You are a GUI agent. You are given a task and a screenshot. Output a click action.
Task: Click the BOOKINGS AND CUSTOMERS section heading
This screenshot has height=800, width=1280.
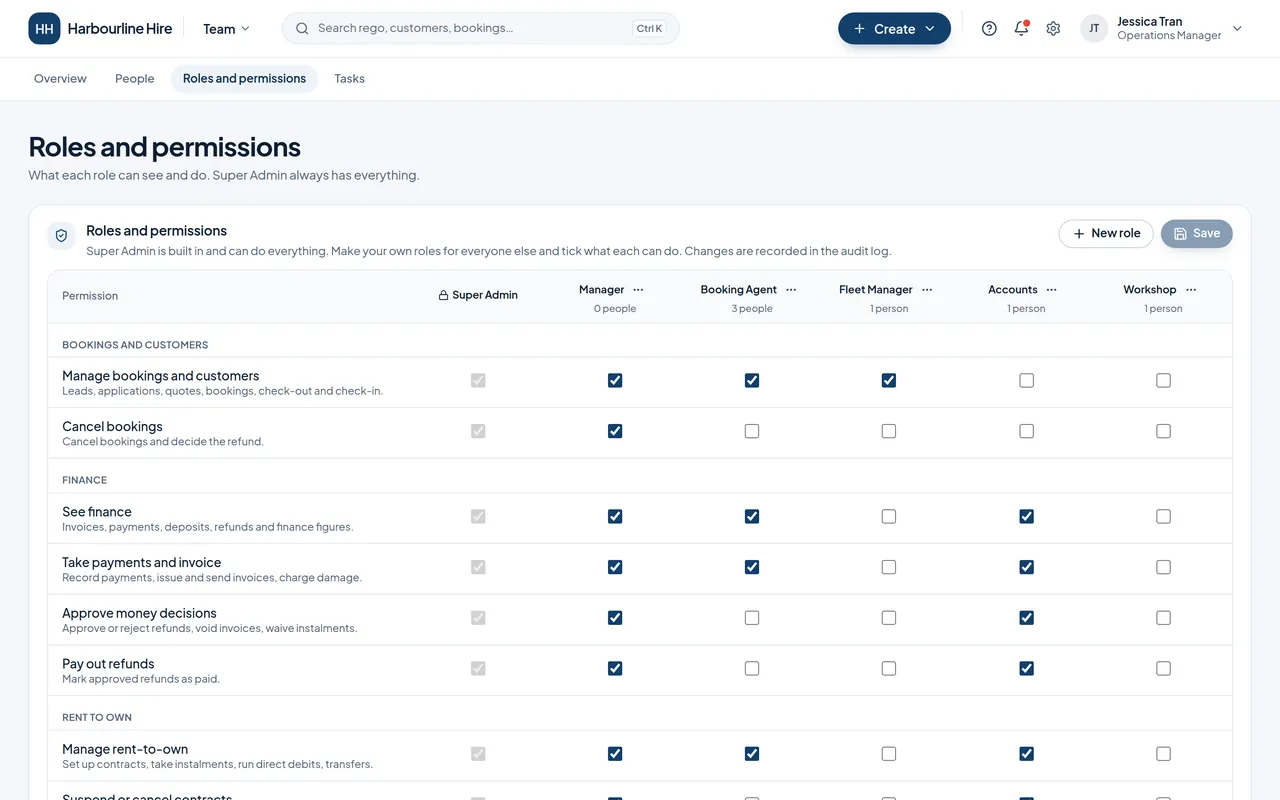(135, 345)
